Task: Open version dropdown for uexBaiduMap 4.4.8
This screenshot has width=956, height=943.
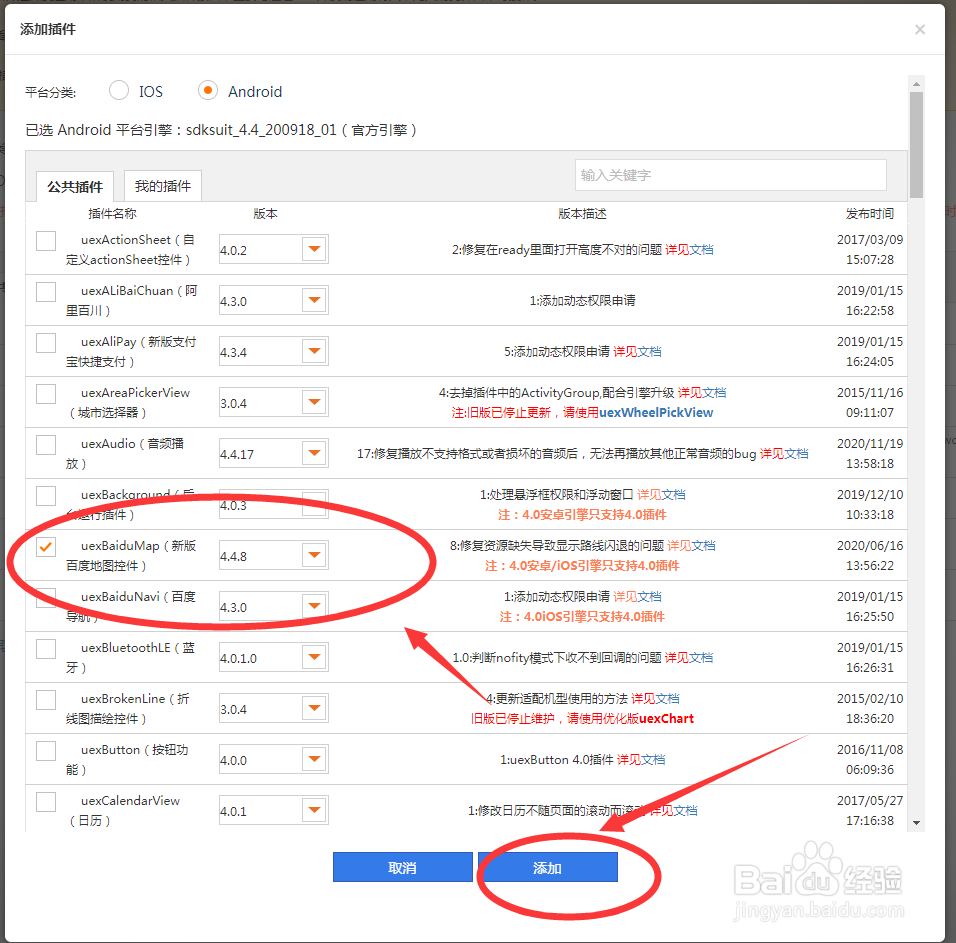Action: coord(315,555)
